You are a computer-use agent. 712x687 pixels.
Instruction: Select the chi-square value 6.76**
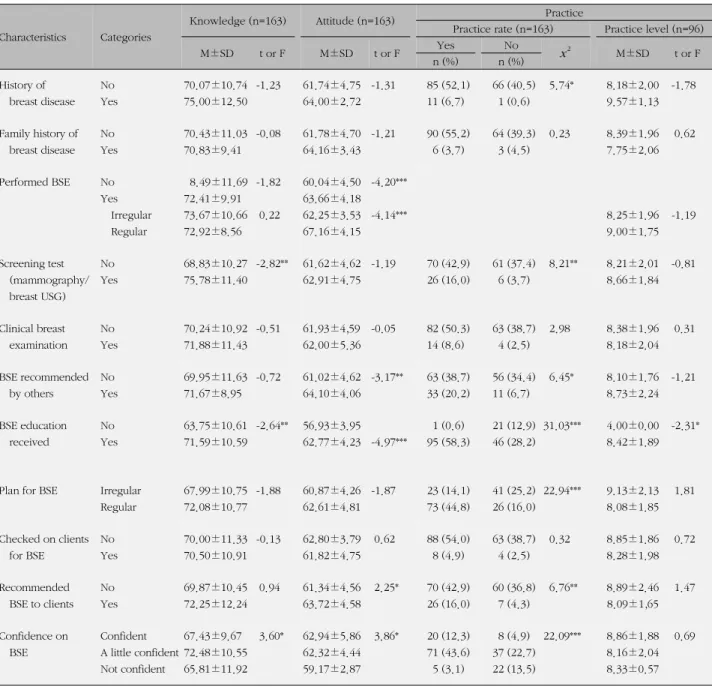coord(563,588)
